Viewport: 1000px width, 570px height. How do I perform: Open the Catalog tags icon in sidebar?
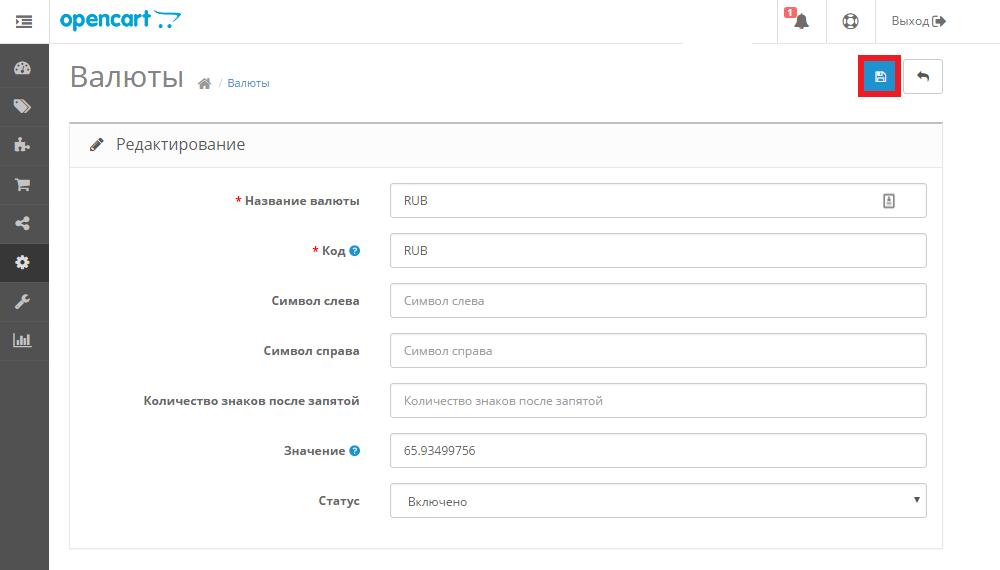[x=23, y=107]
